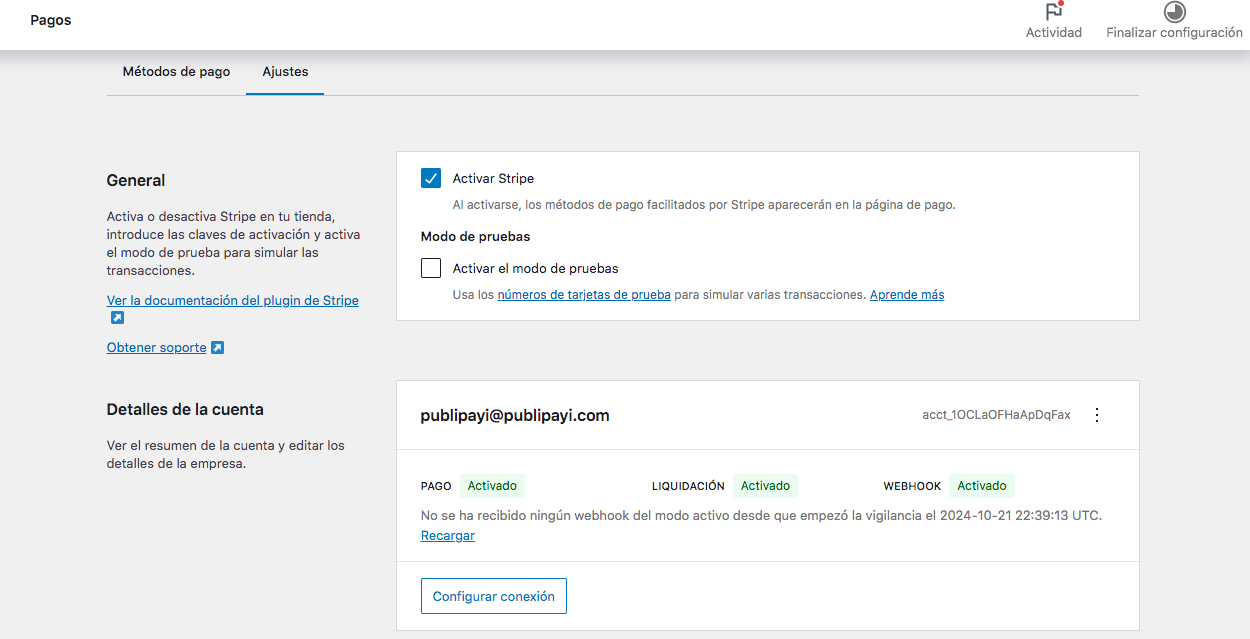The width and height of the screenshot is (1250, 639).
Task: Click the Modo de pruebas label
Action: pos(476,237)
